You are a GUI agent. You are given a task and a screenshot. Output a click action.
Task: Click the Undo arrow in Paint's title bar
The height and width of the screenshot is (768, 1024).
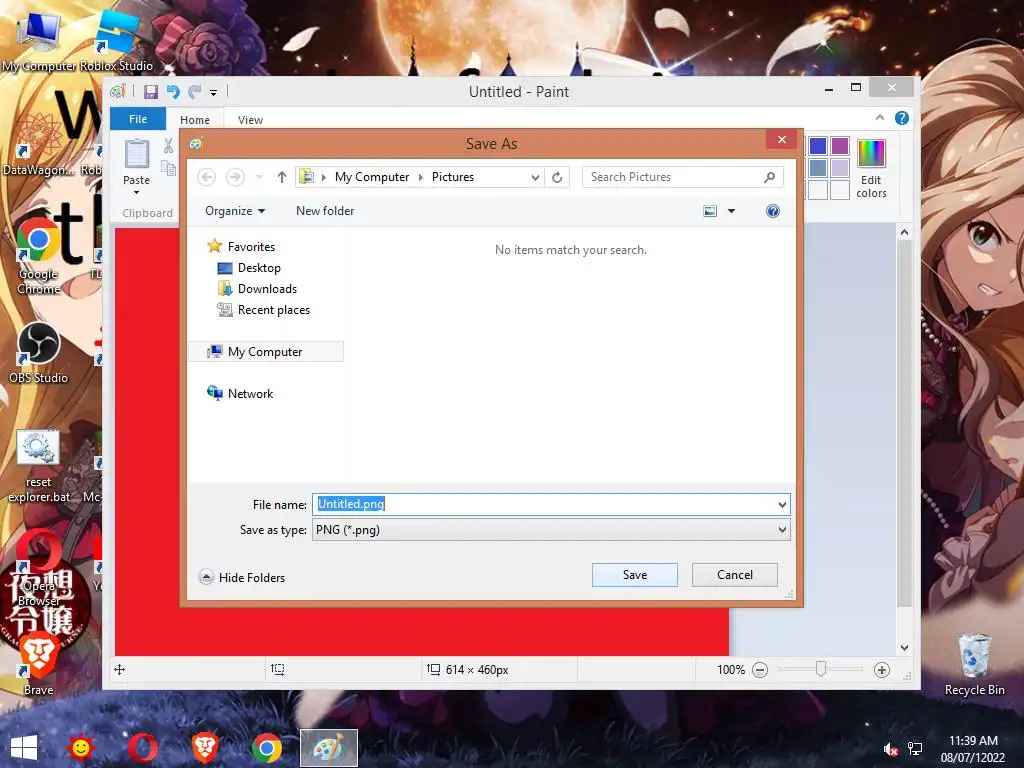(x=173, y=92)
